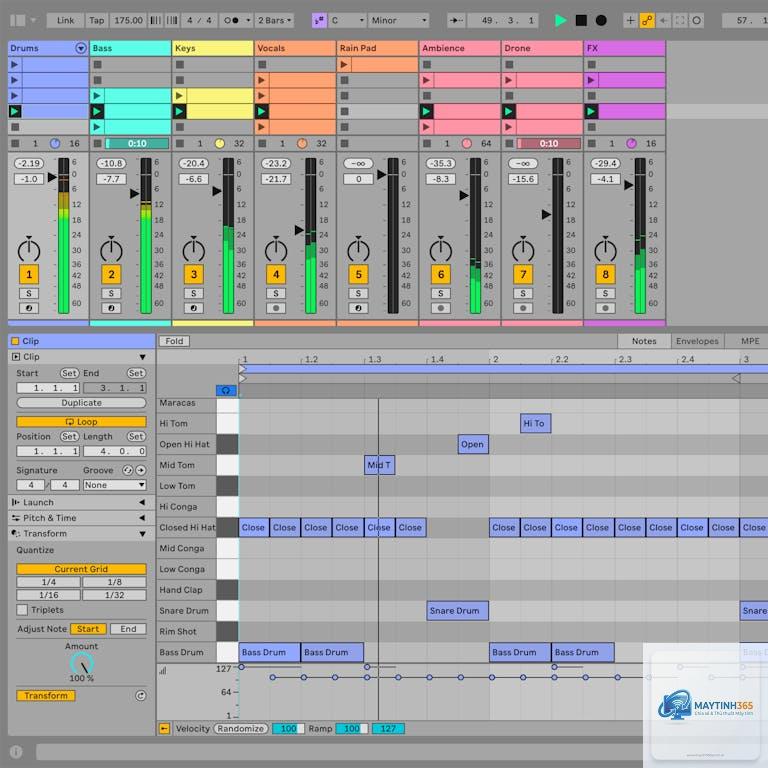
Task: Click the Randomize velocity button
Action: (x=240, y=729)
